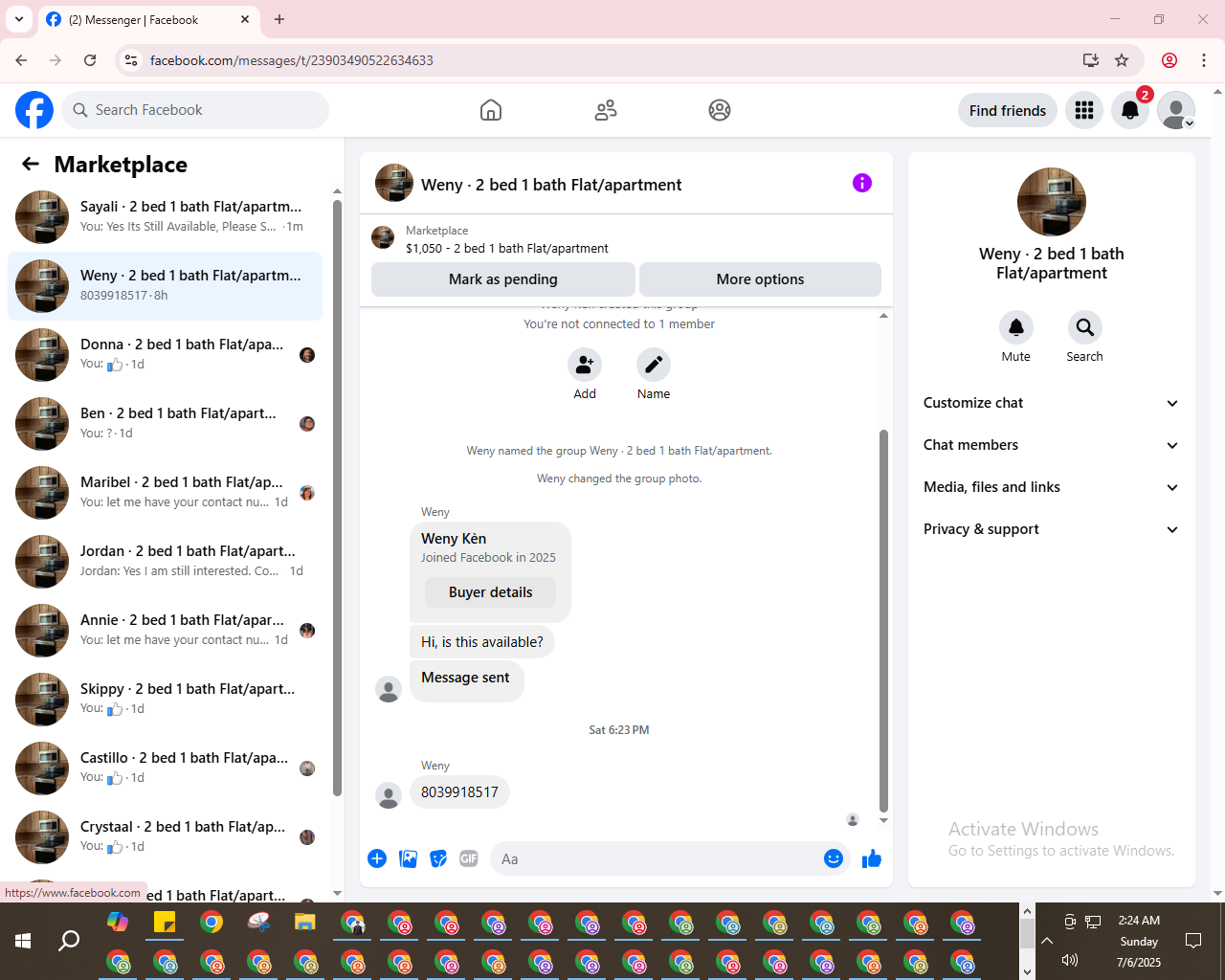Expand Customize chat section
The width and height of the screenshot is (1225, 980).
1051,403
